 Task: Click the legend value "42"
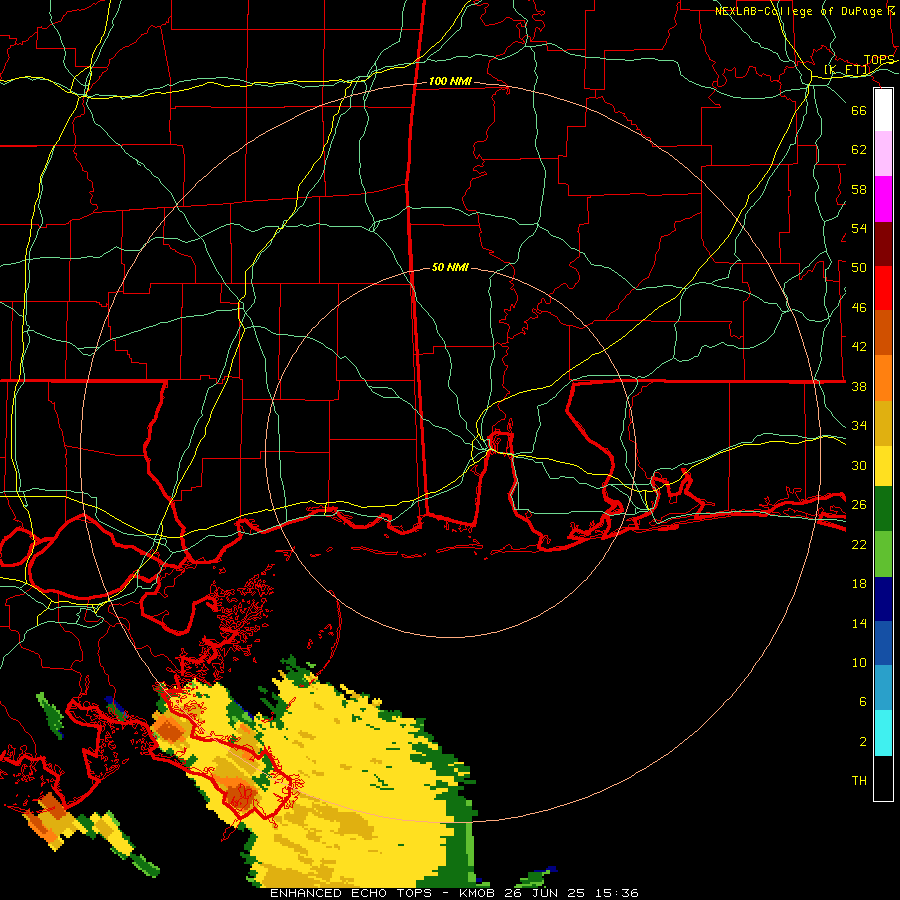point(859,346)
